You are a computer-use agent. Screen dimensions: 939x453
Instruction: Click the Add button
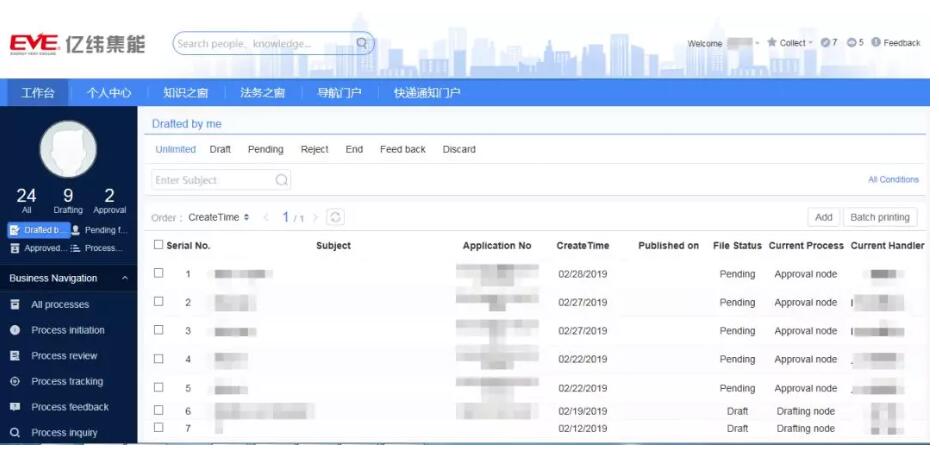[823, 218]
